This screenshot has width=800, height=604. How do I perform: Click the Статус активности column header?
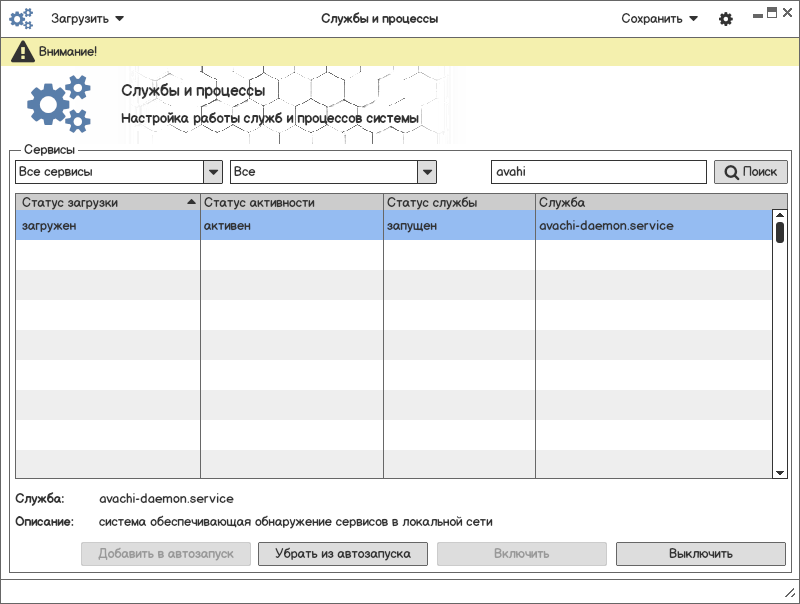pos(292,202)
